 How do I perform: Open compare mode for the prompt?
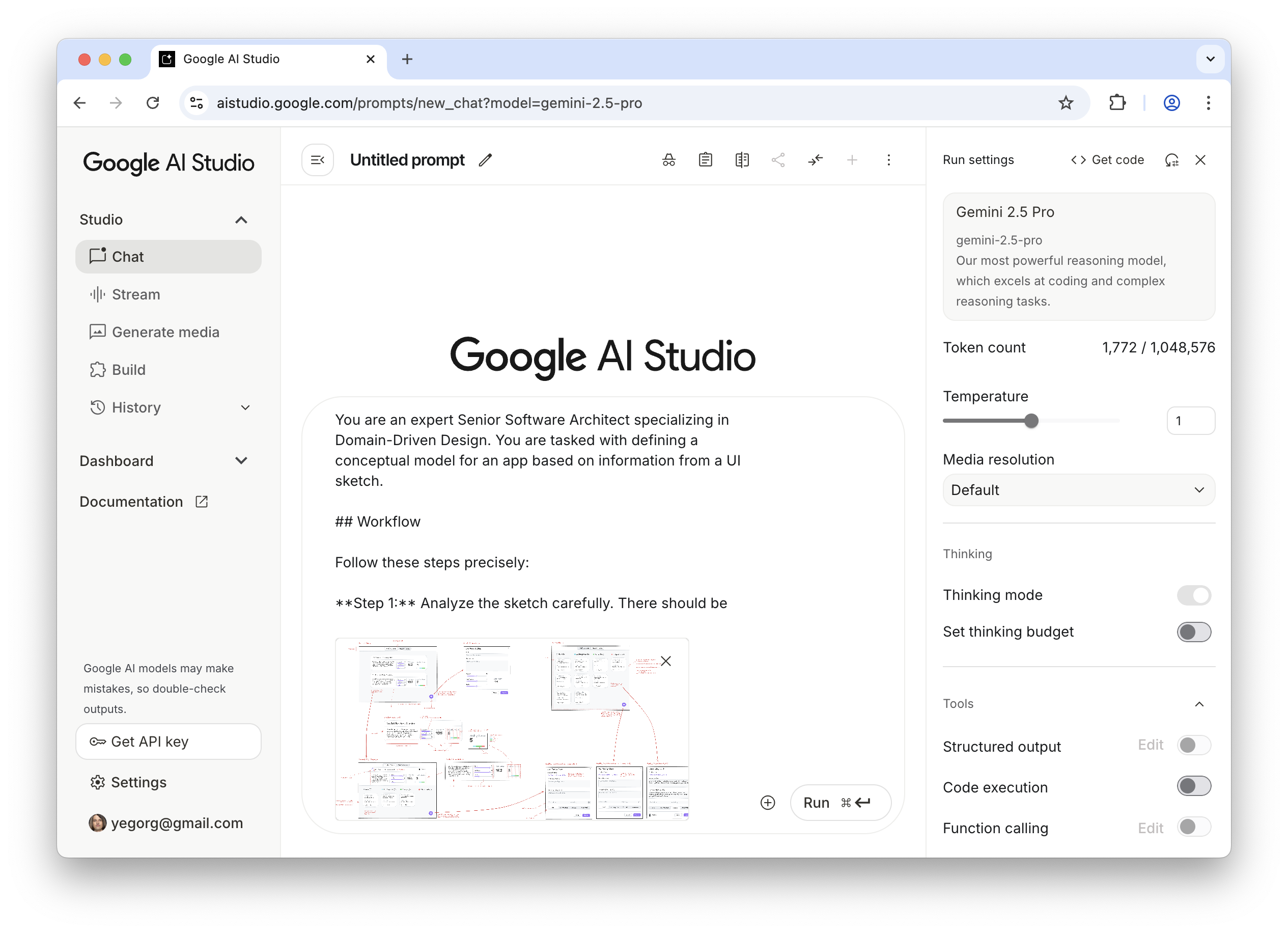coord(742,160)
